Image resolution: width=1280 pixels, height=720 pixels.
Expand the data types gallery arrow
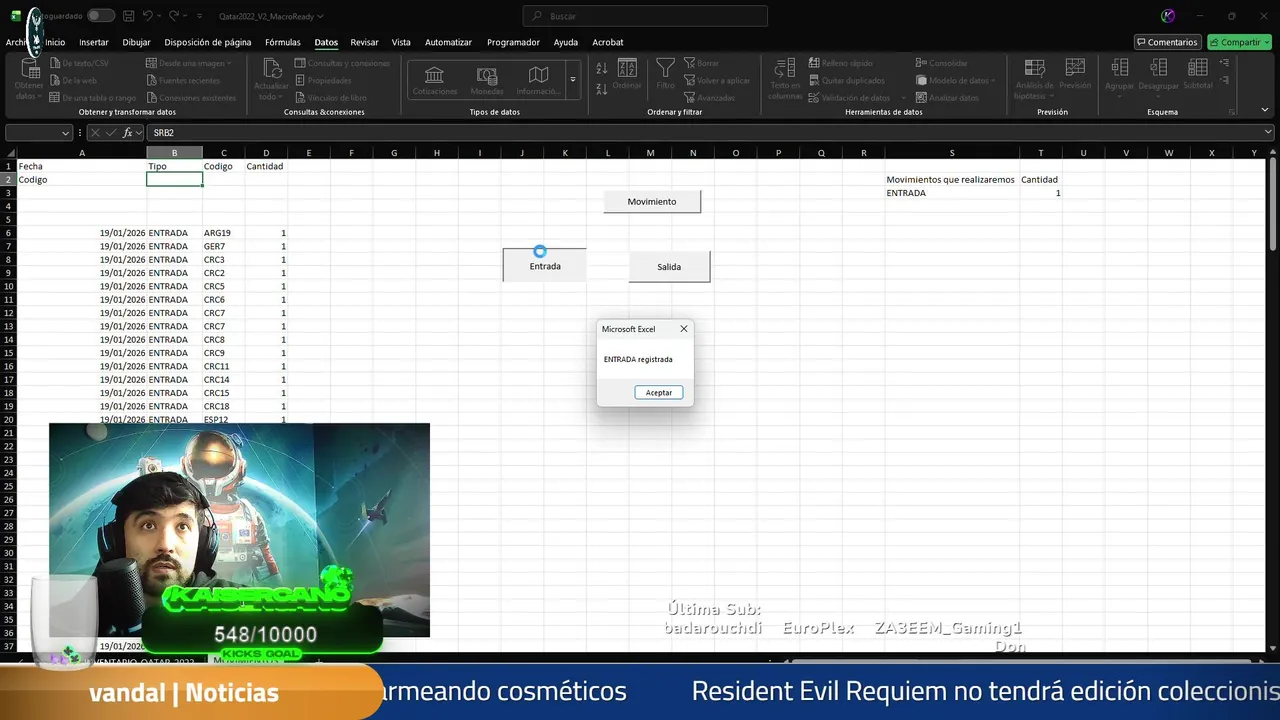pos(573,80)
